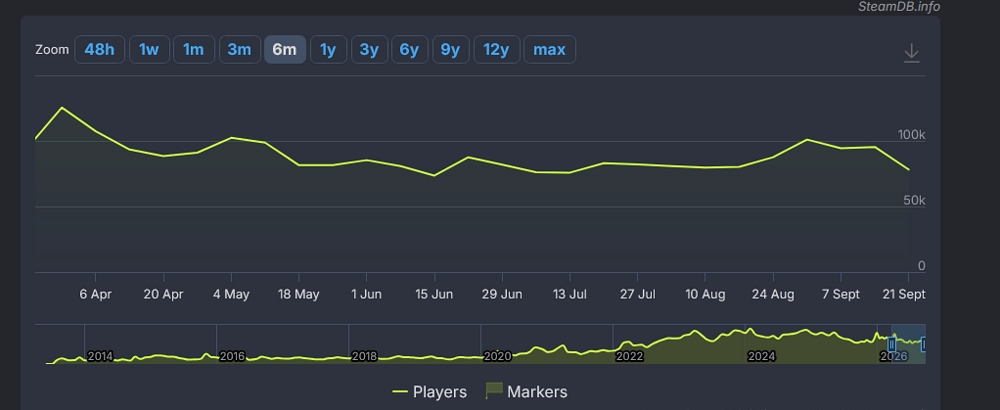Click the left navigator range handle

coord(892,345)
